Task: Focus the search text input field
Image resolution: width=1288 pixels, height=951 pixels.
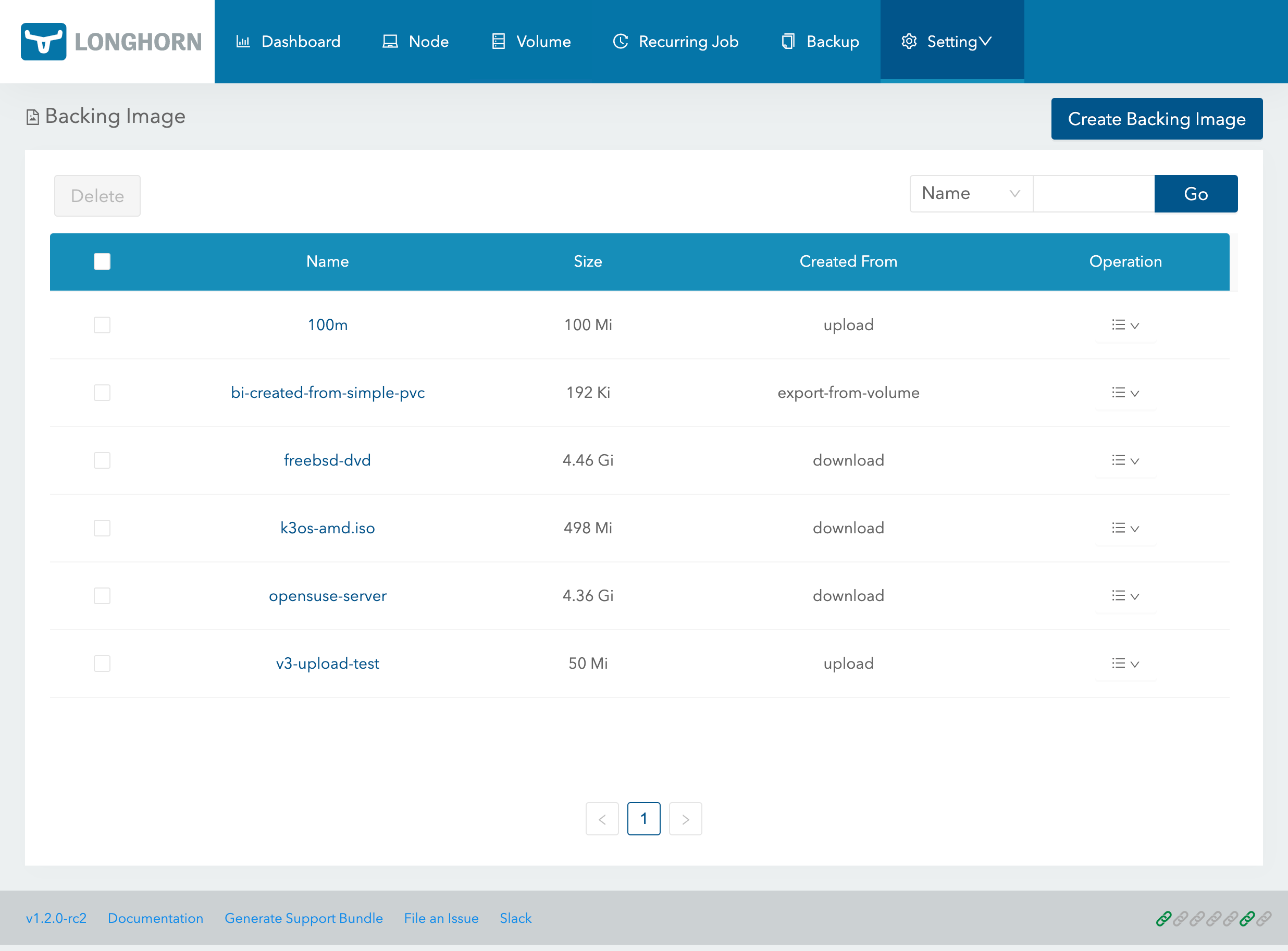Action: tap(1093, 193)
